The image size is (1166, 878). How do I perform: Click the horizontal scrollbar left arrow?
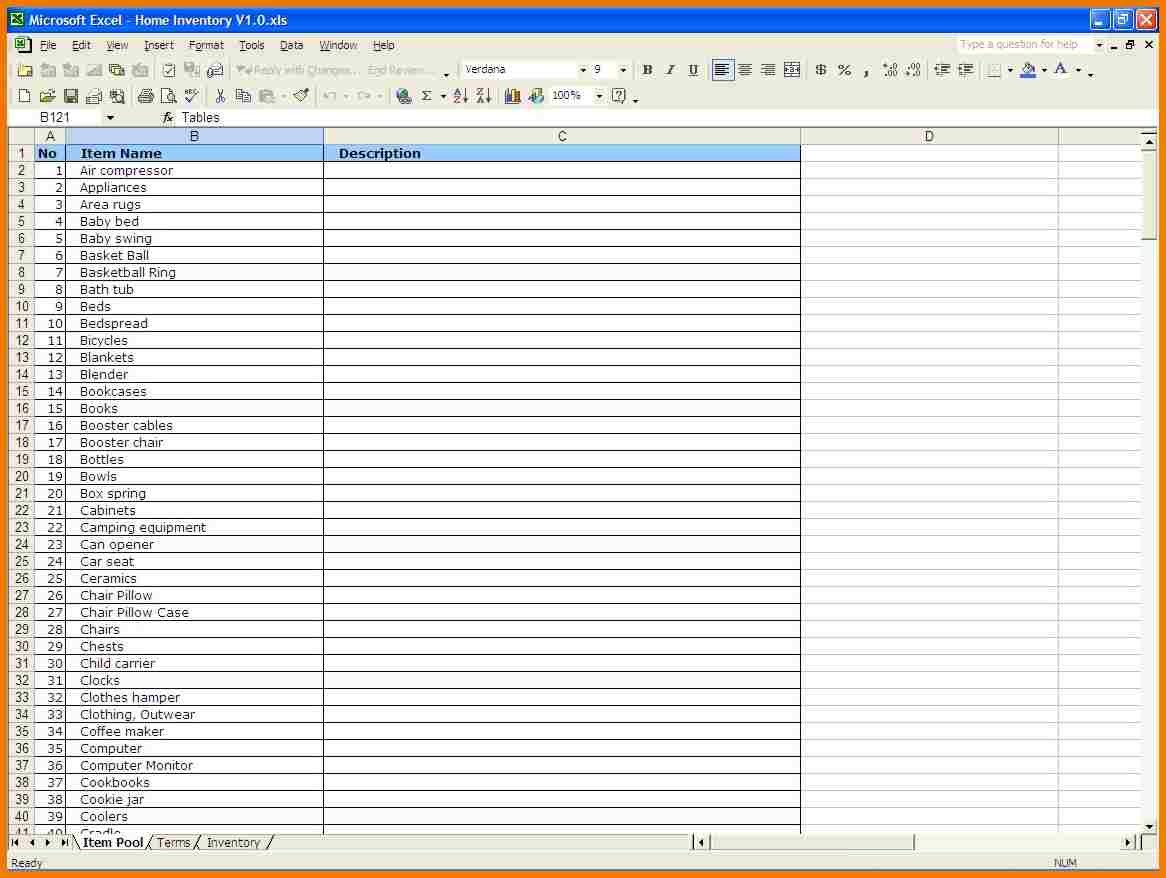pos(700,842)
